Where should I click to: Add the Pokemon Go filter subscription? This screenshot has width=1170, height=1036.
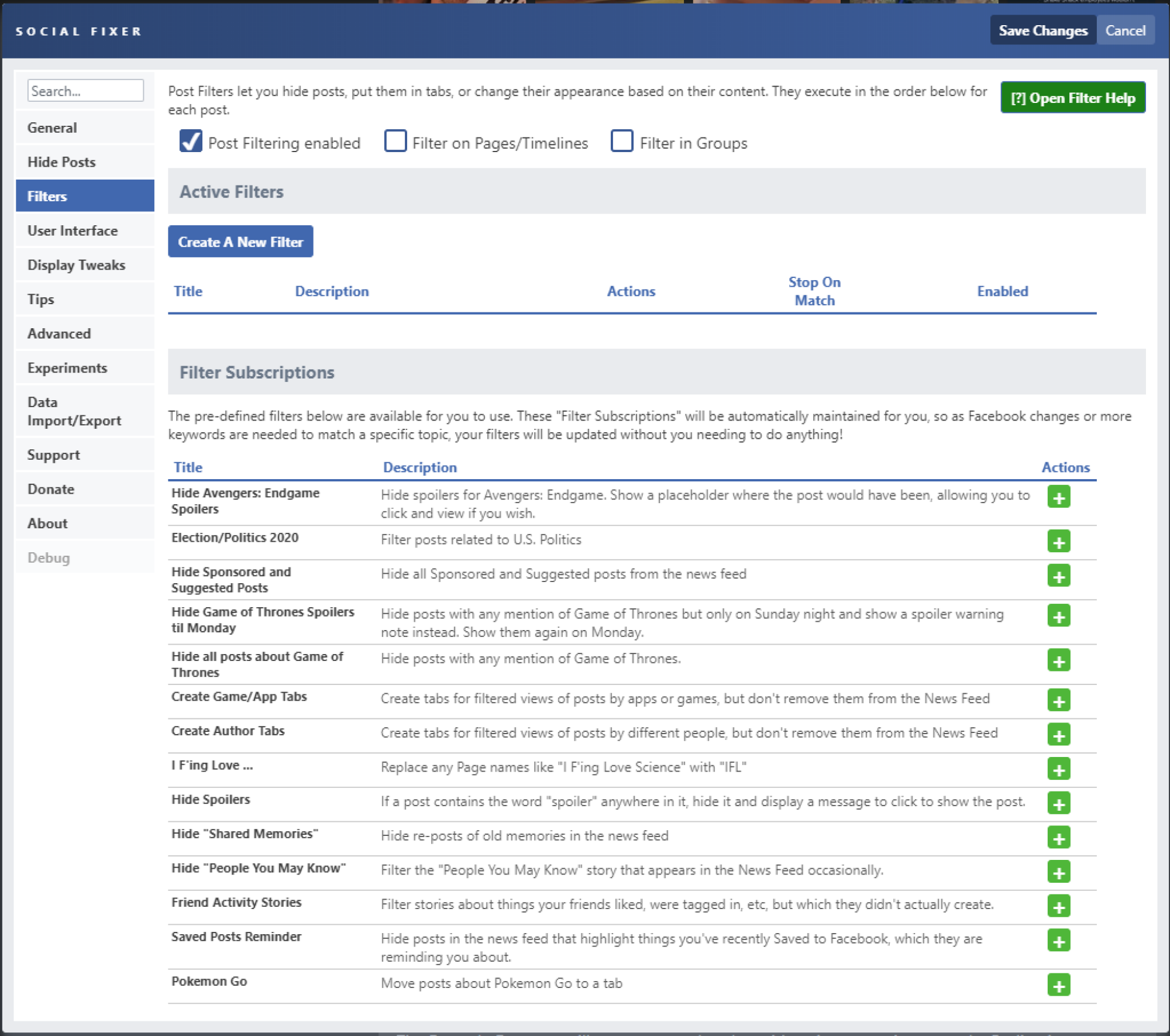1058,986
